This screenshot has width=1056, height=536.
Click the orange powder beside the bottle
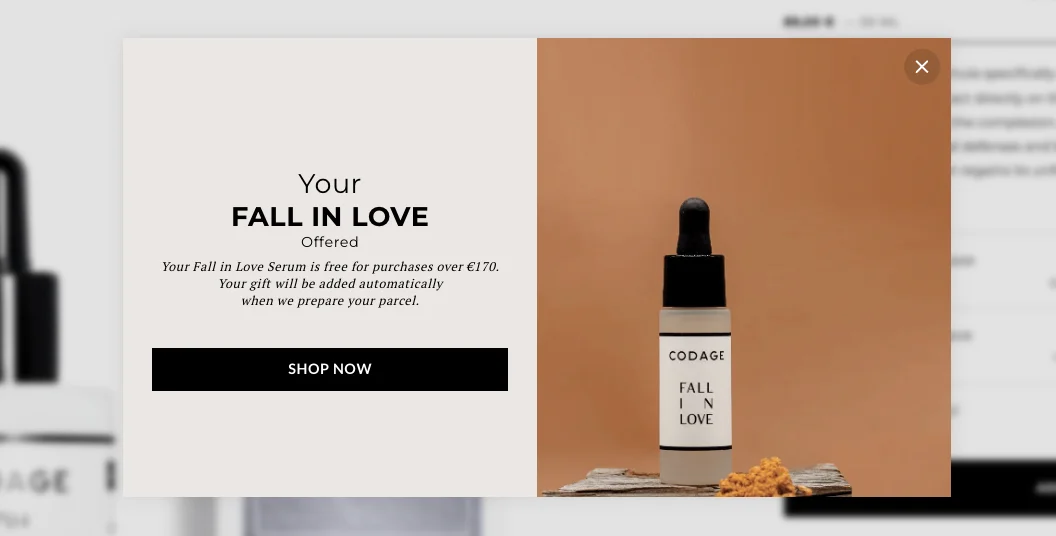762,477
